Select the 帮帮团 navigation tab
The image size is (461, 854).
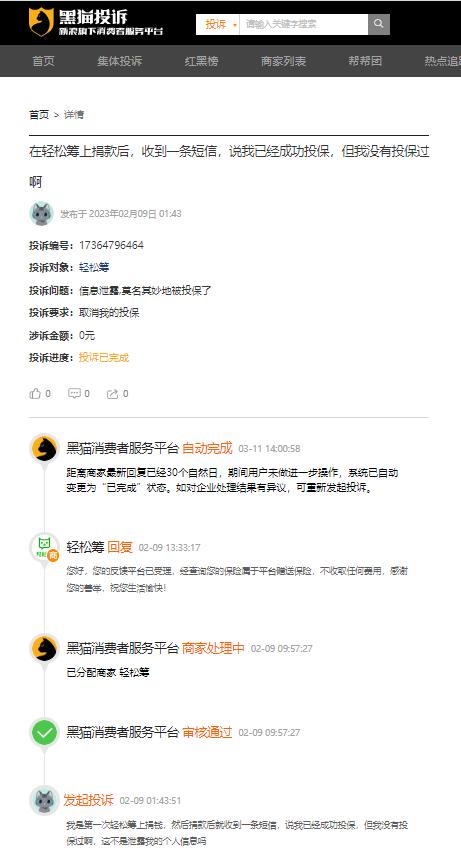pyautogui.click(x=365, y=61)
